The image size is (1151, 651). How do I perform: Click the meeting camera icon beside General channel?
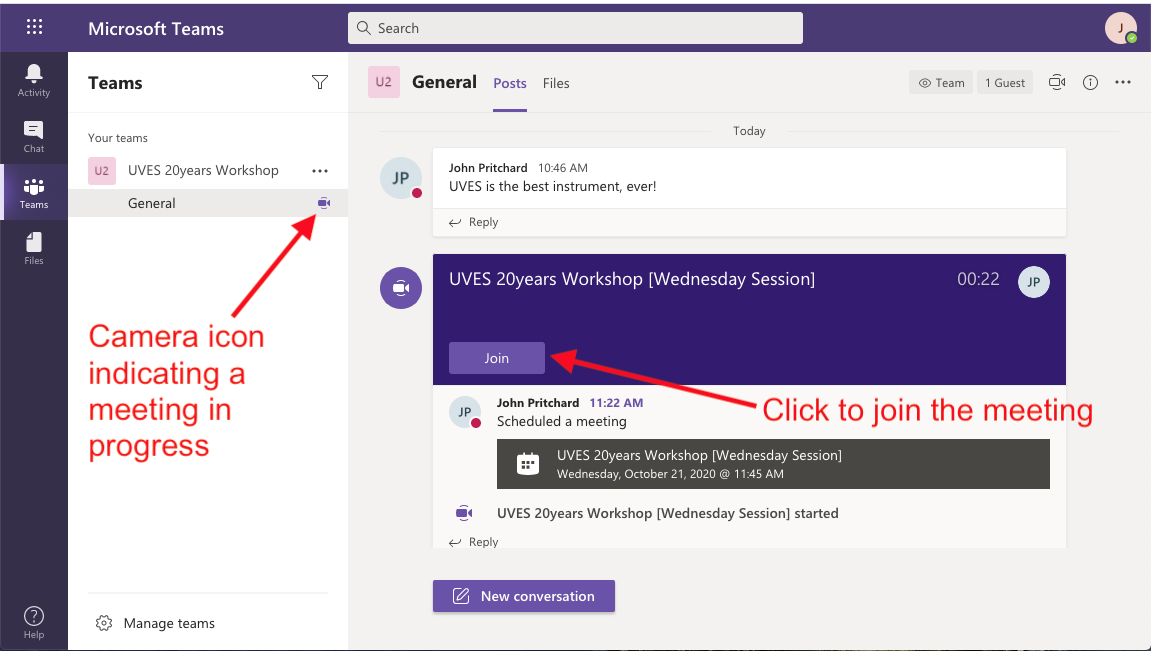click(324, 203)
